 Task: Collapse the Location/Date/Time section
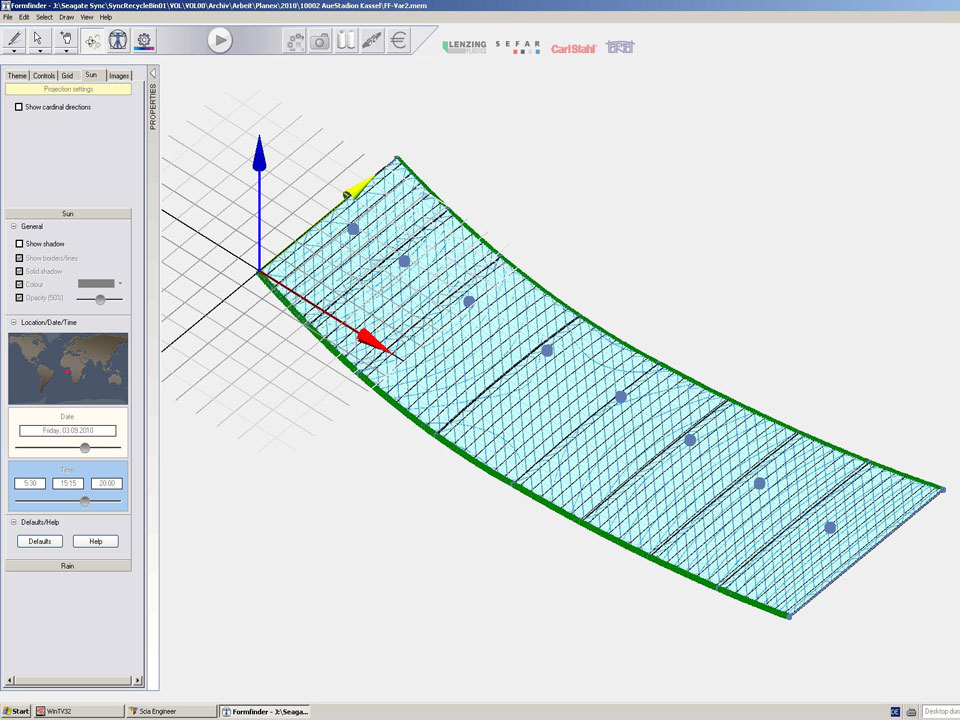point(14,322)
